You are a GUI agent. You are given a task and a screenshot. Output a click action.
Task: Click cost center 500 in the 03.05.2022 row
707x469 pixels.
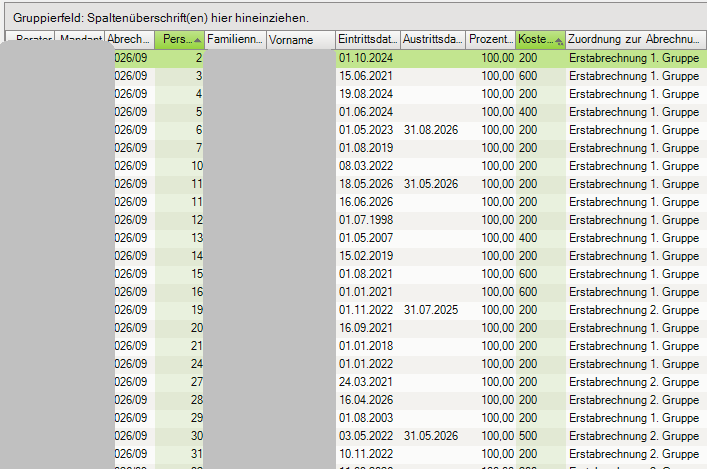click(x=528, y=436)
